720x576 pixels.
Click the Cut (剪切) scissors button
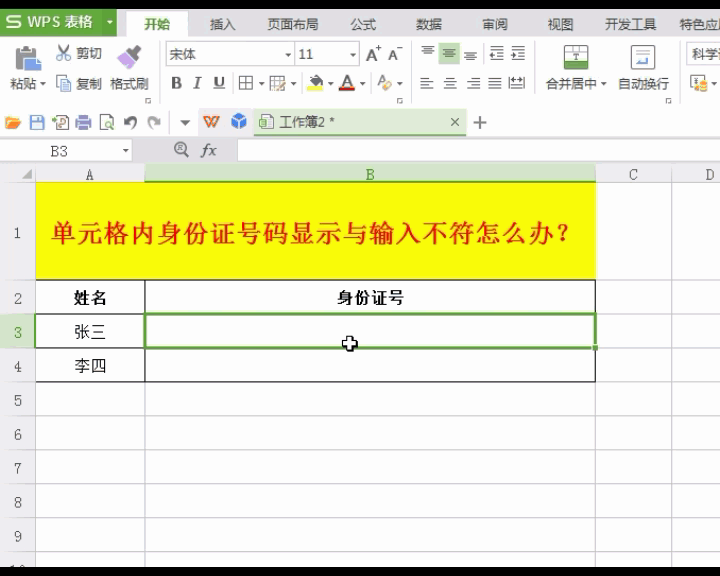[78, 53]
